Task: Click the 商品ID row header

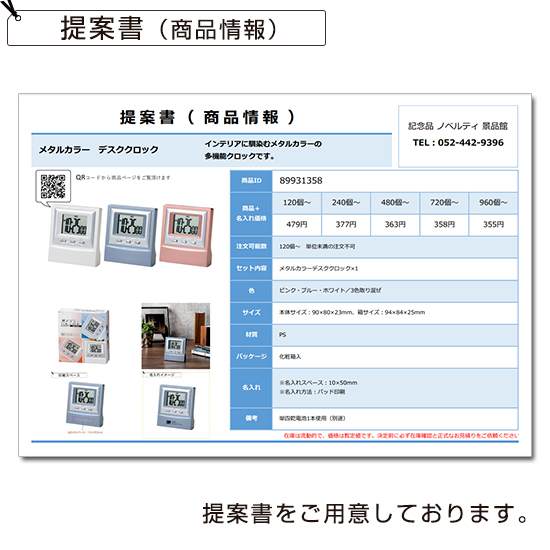Action: click(x=251, y=181)
